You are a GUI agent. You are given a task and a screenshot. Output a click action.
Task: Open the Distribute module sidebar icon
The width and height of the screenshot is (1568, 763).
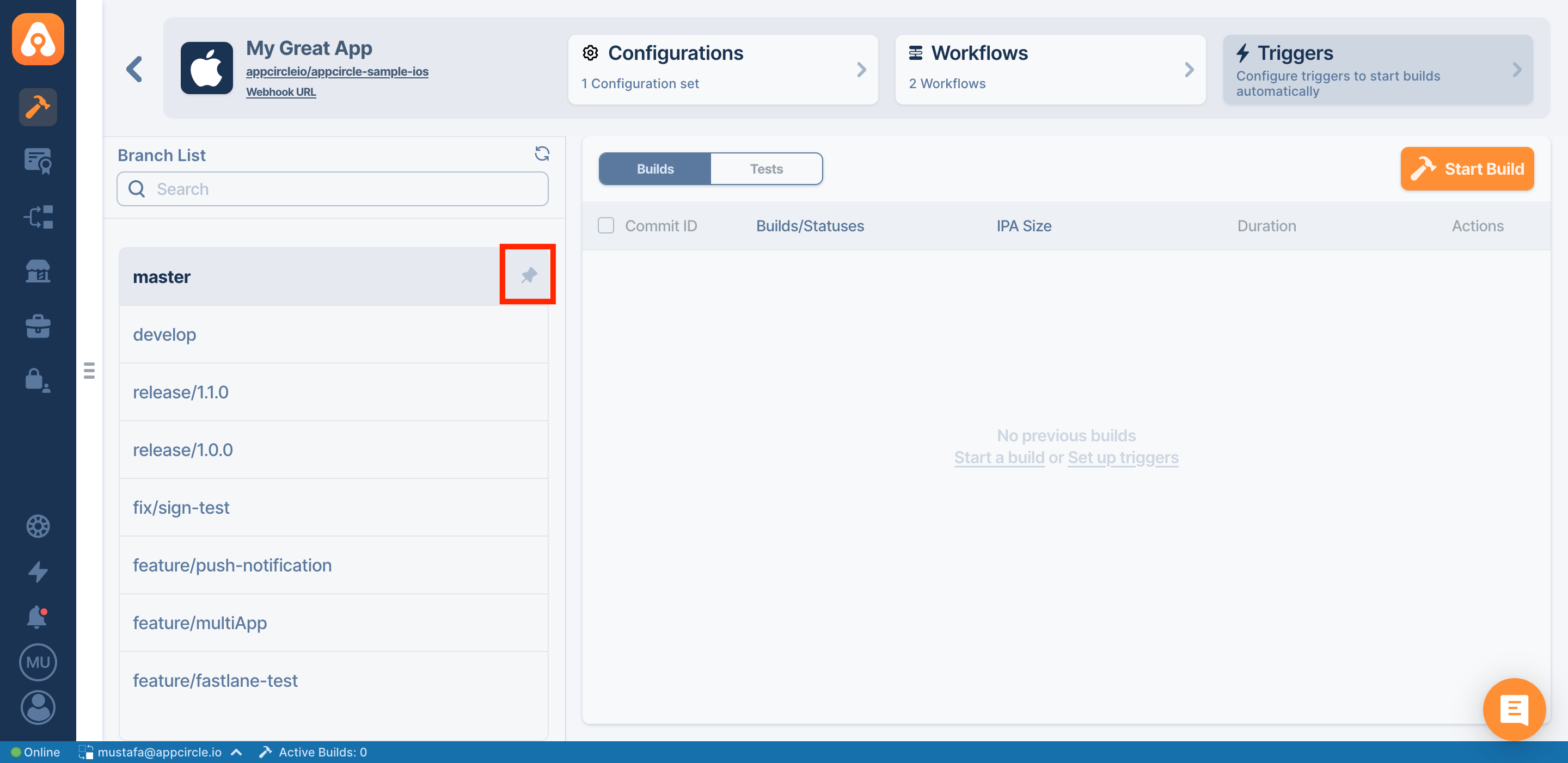[x=38, y=217]
